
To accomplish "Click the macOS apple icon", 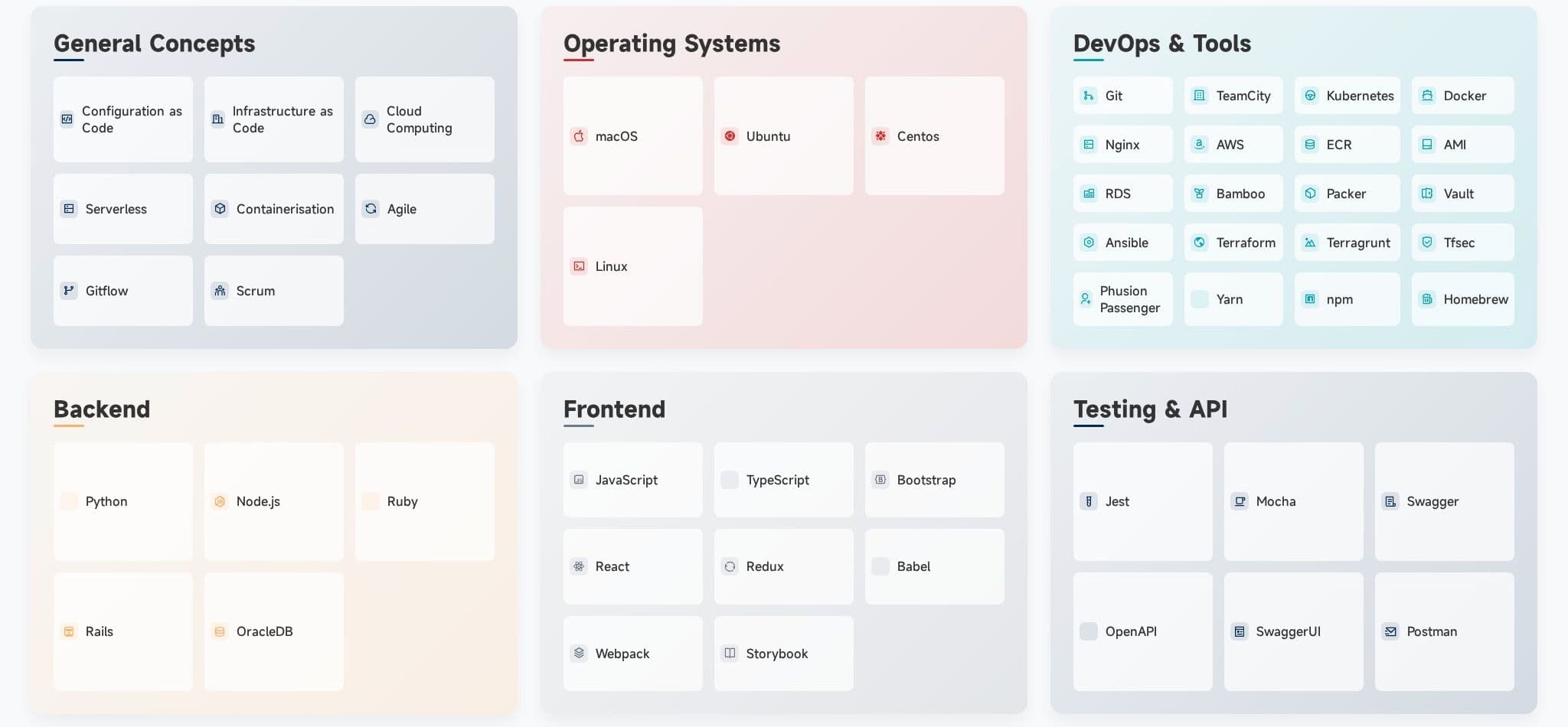I will coord(579,136).
